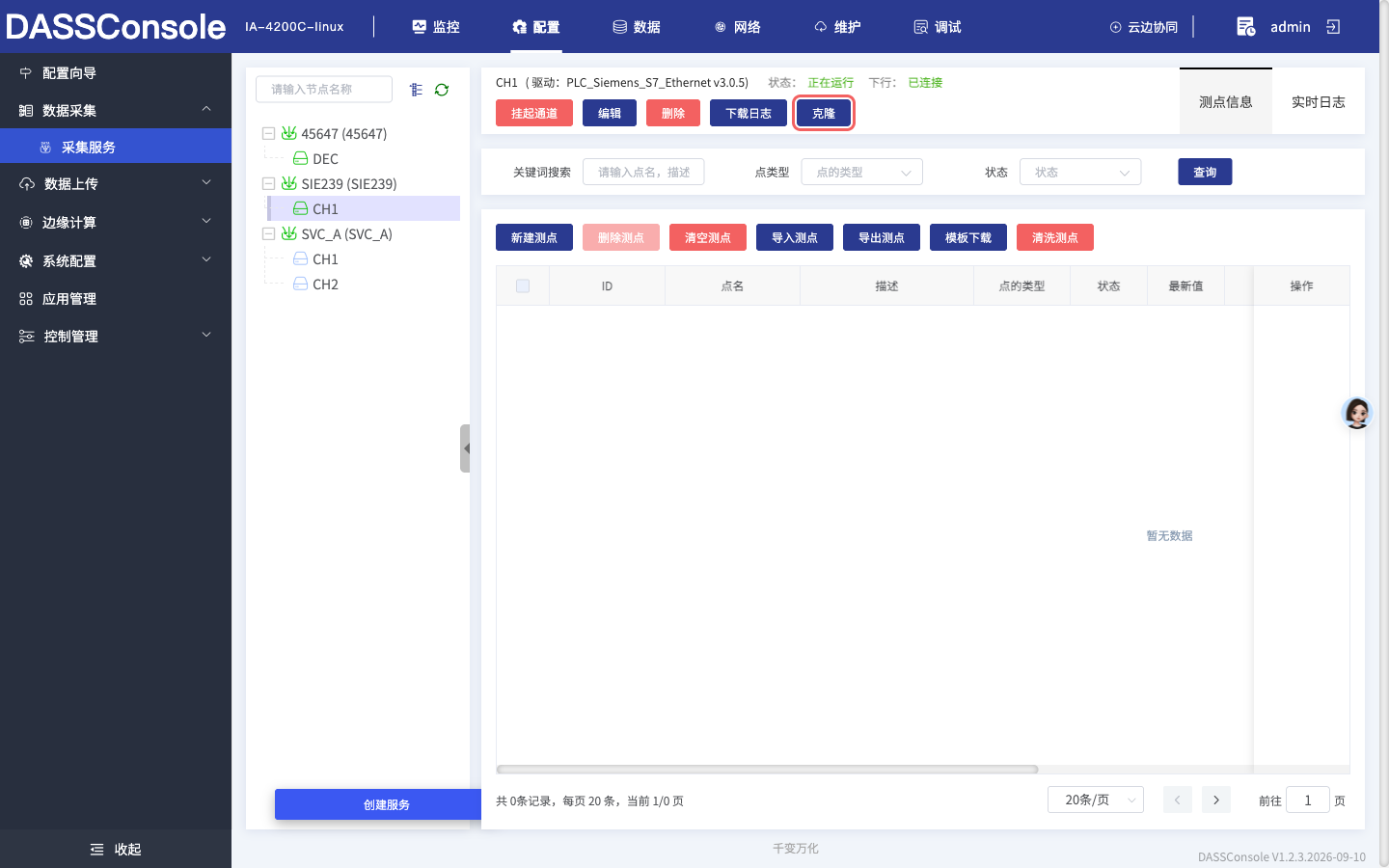Expand the 数据上传 section chevron

(206, 182)
